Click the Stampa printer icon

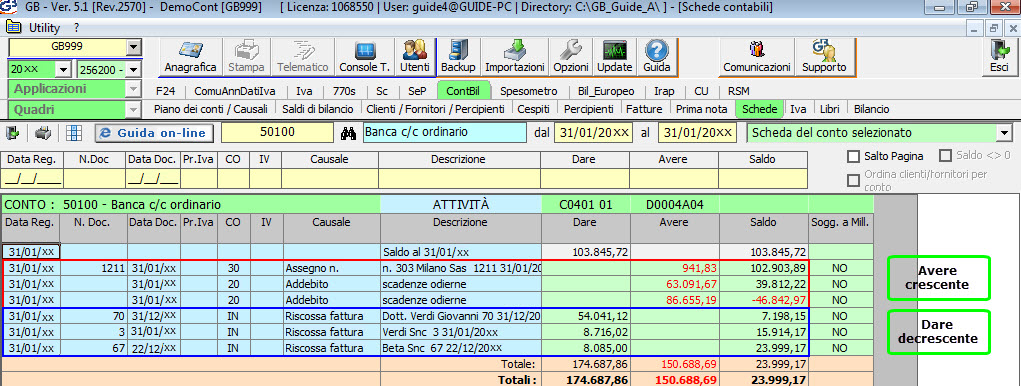pos(246,57)
